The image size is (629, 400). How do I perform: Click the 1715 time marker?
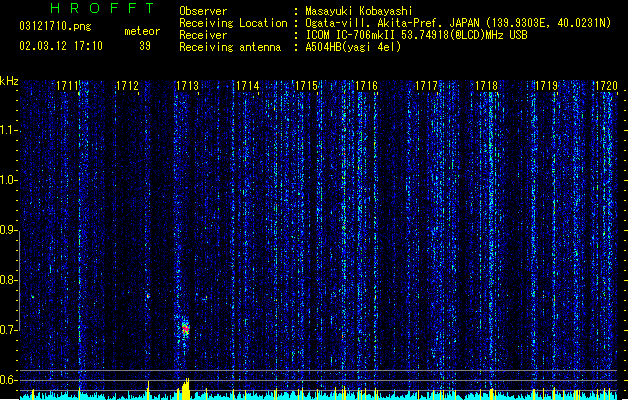coord(306,86)
